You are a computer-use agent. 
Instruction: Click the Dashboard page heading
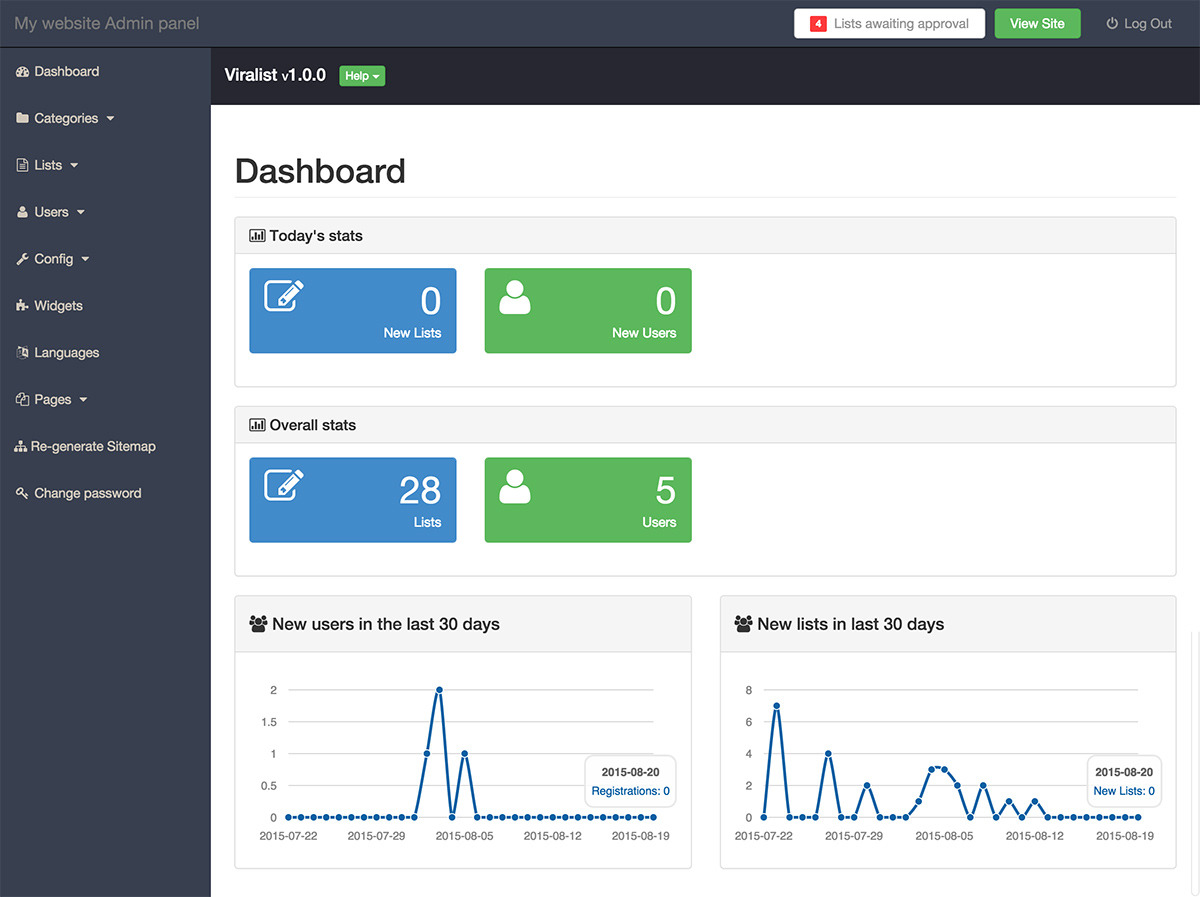click(x=320, y=171)
